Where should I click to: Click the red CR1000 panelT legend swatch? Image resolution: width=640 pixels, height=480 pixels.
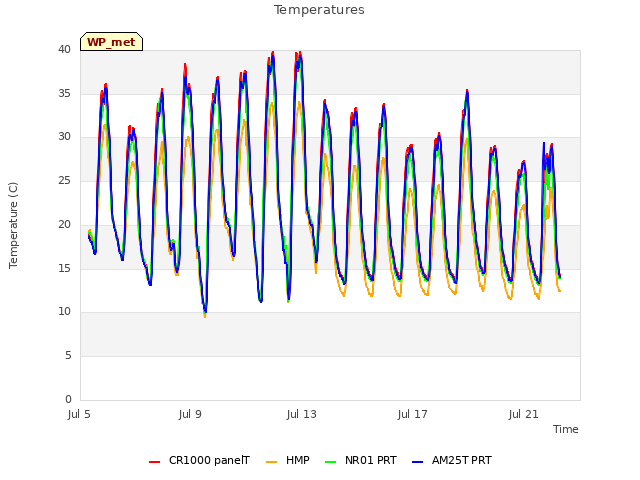pos(155,462)
